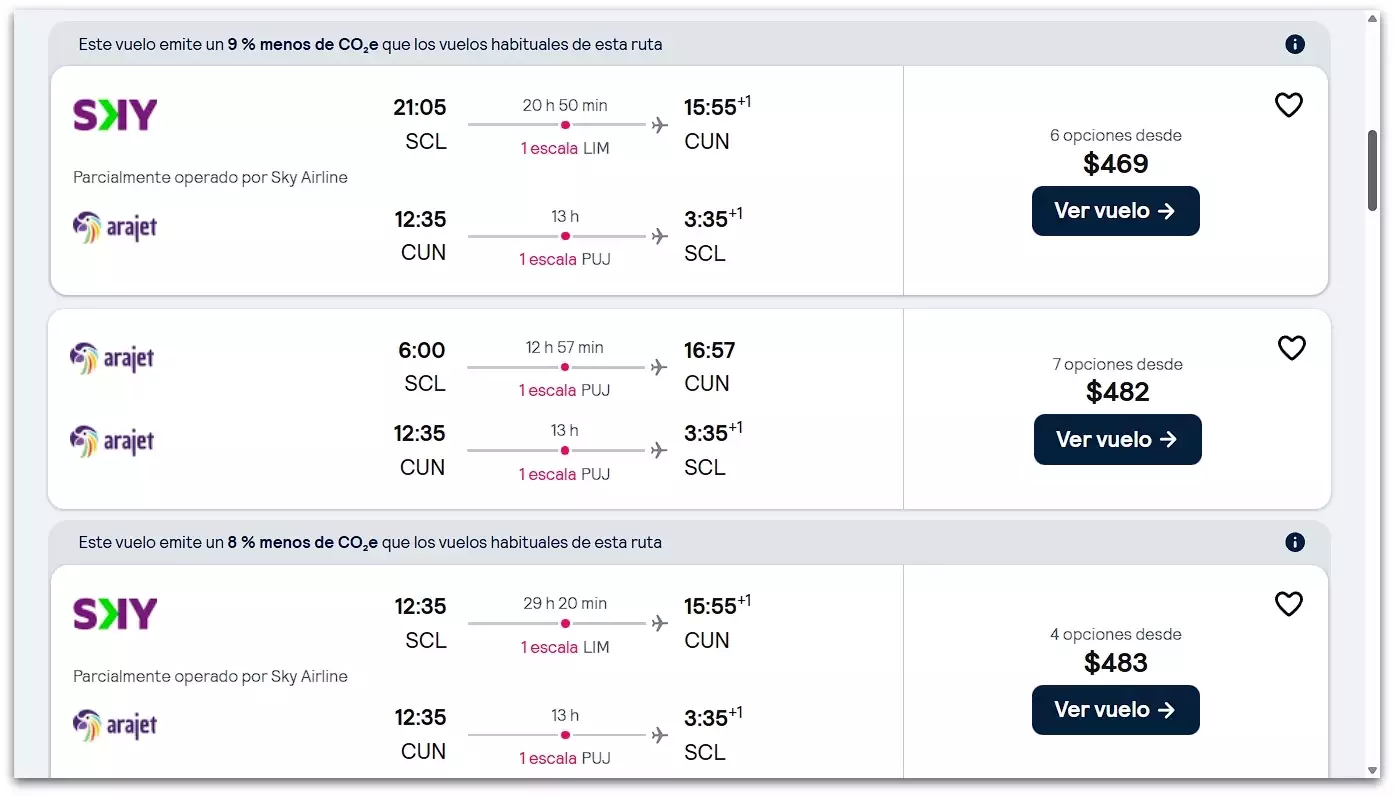1394x796 pixels.
Task: Click Ver vuelo for the $469 option
Action: pyautogui.click(x=1115, y=211)
